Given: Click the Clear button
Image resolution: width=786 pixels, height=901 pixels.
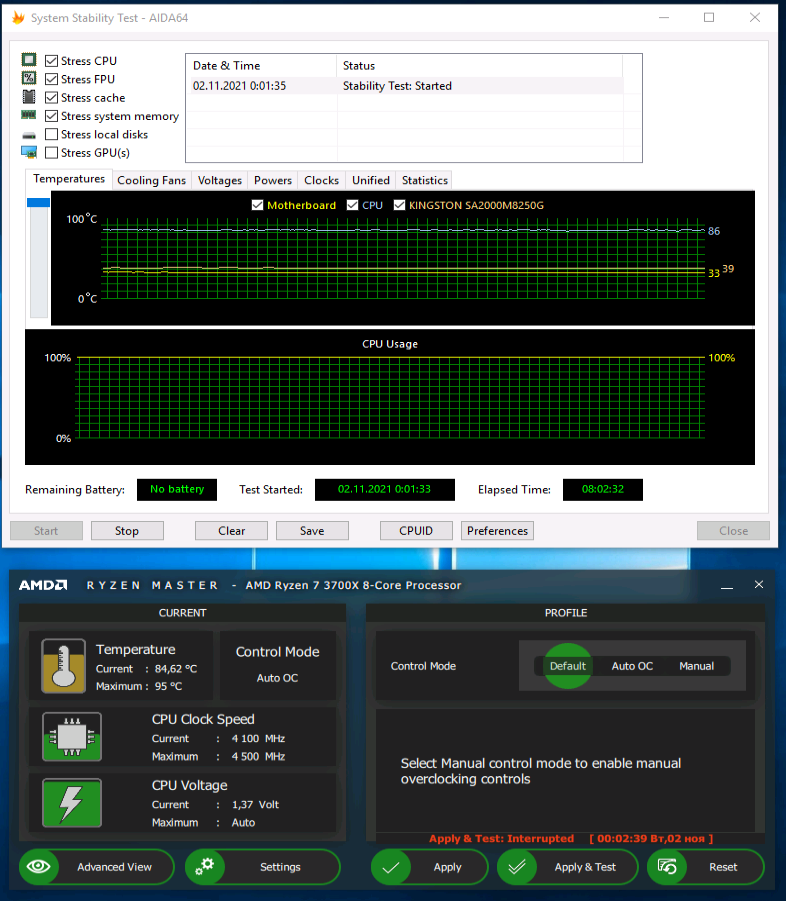Looking at the screenshot, I should point(232,531).
